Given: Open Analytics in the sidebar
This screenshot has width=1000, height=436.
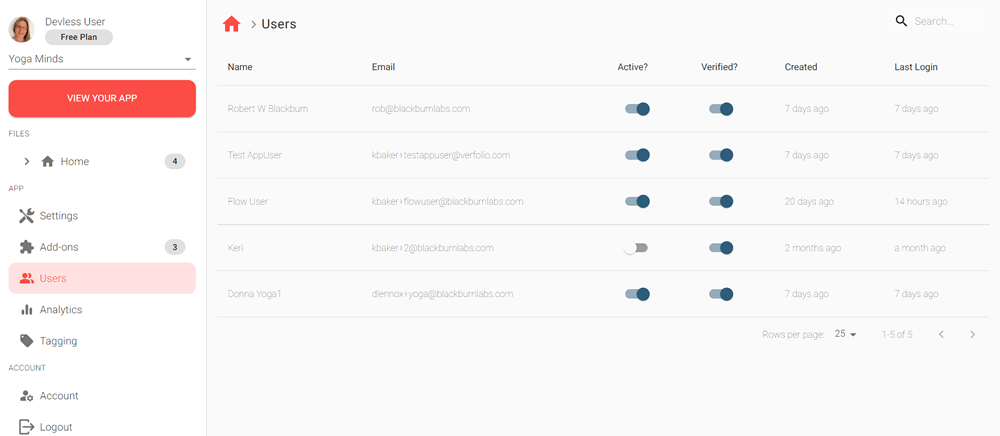Looking at the screenshot, I should click(x=102, y=310).
